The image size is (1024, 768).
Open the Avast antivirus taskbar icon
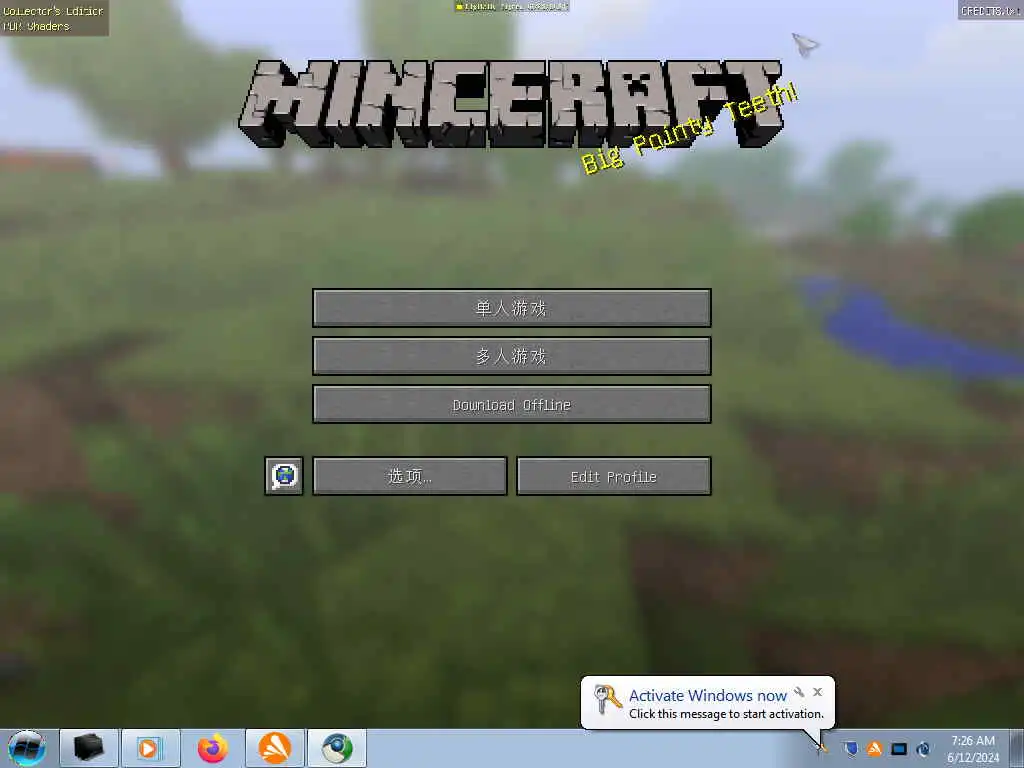(275, 748)
